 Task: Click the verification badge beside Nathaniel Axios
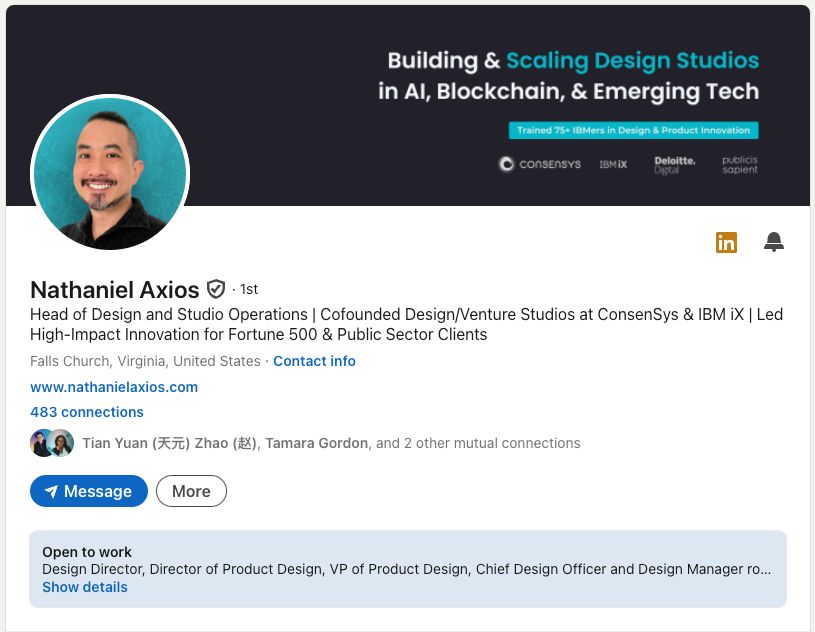point(216,289)
